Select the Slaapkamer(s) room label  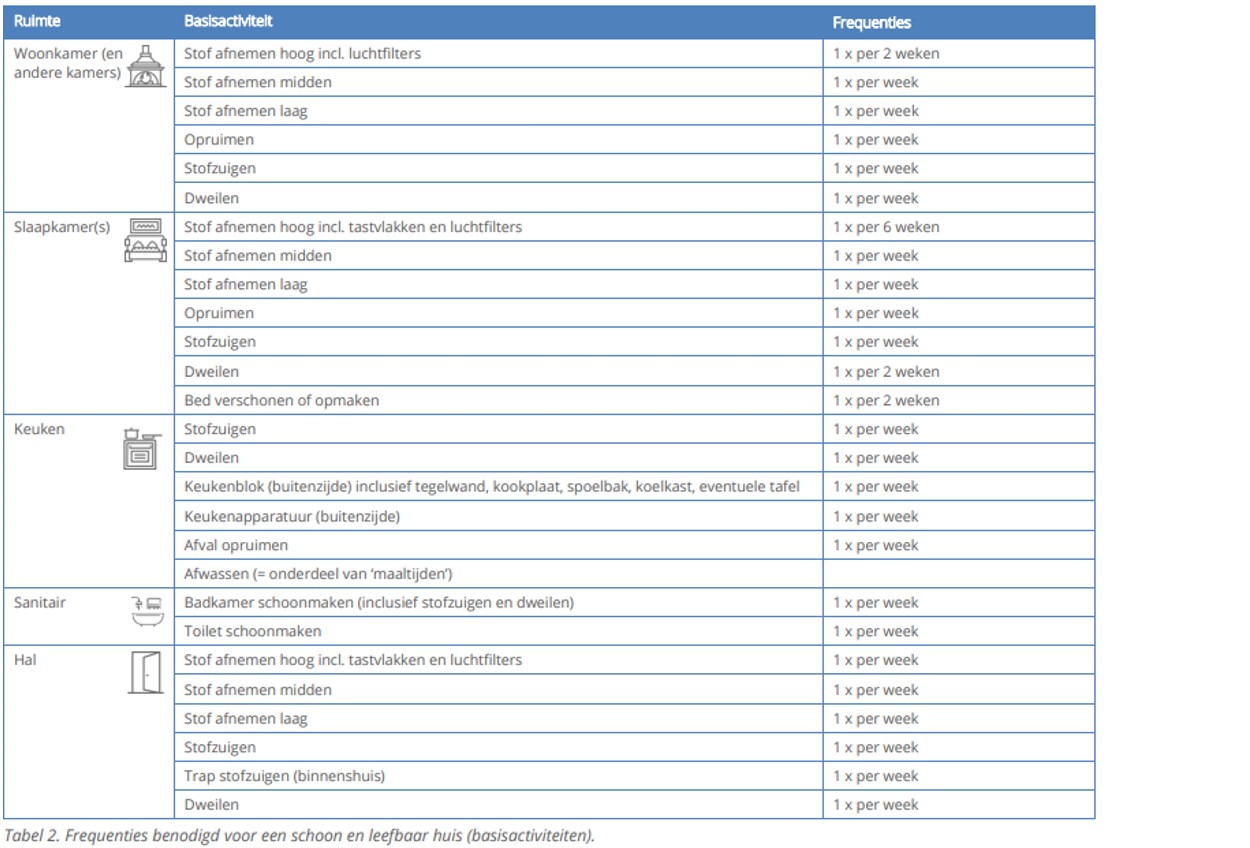(62, 227)
